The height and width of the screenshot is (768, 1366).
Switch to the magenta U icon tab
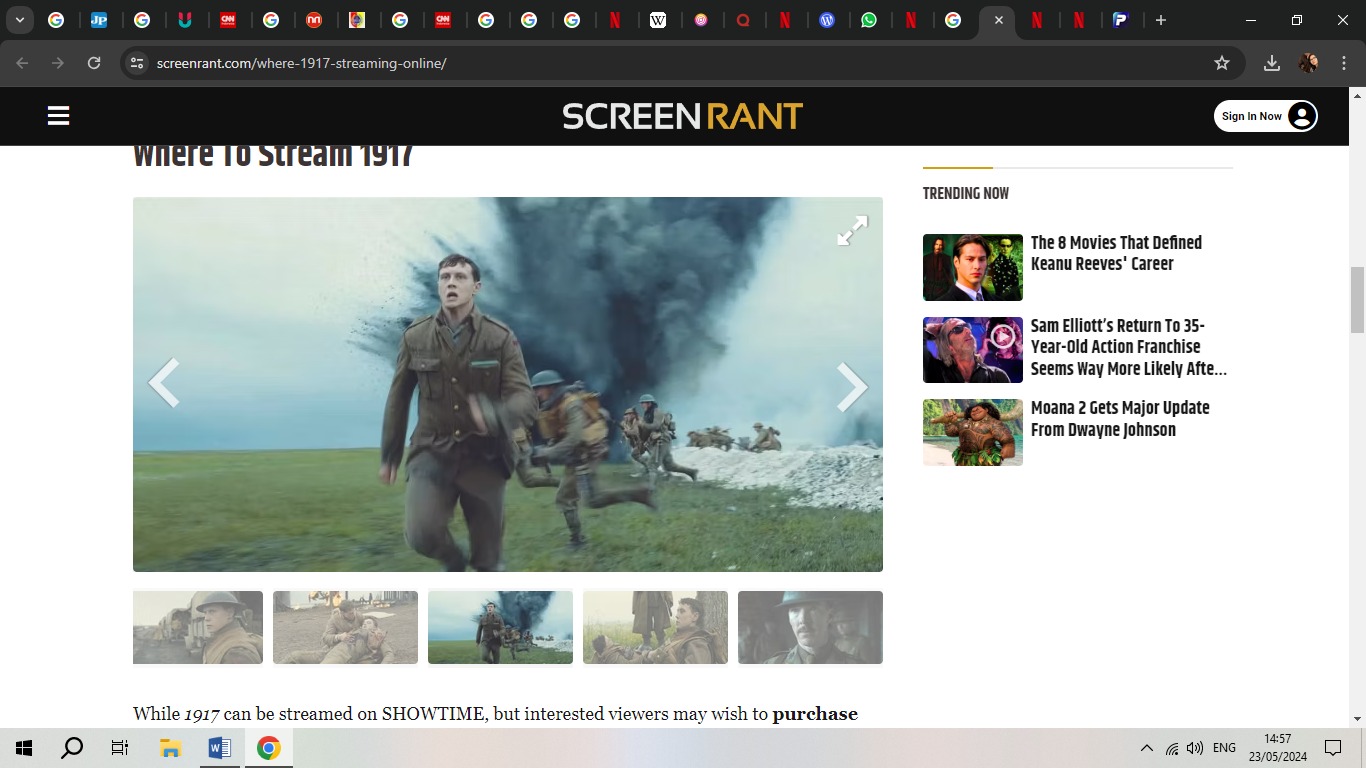(x=185, y=20)
